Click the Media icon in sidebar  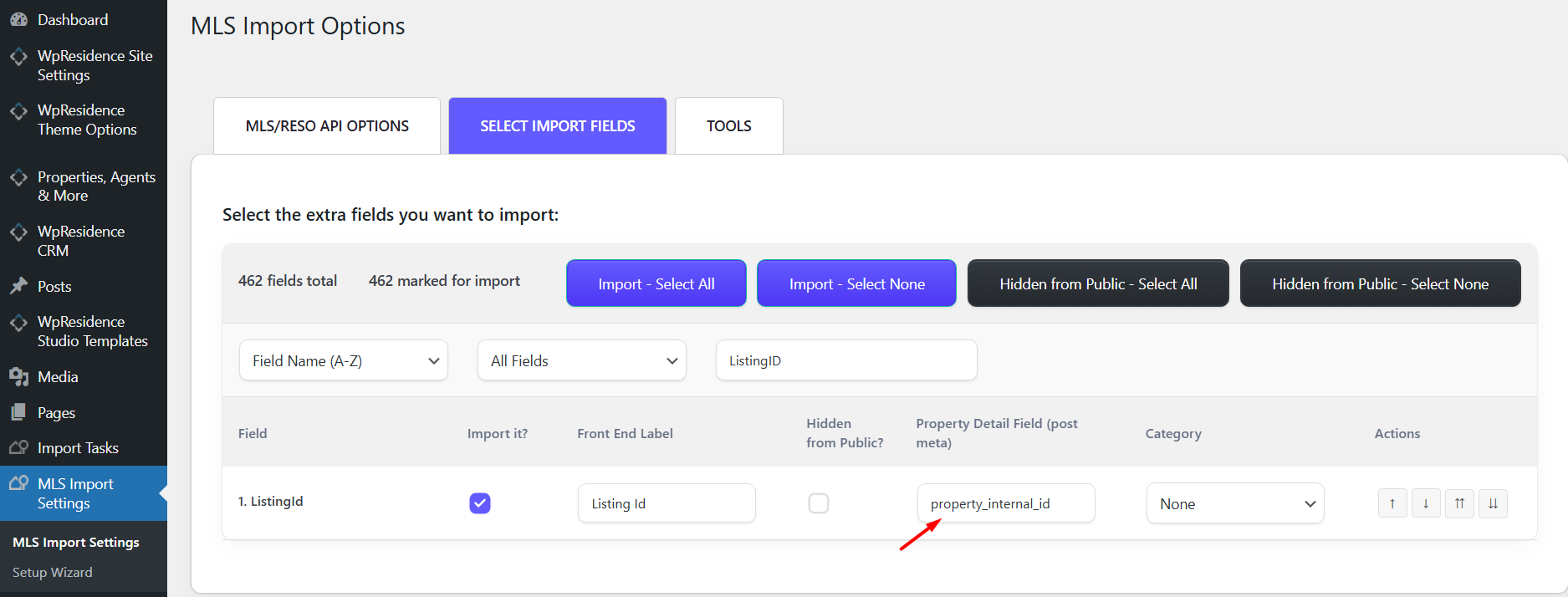tap(18, 377)
